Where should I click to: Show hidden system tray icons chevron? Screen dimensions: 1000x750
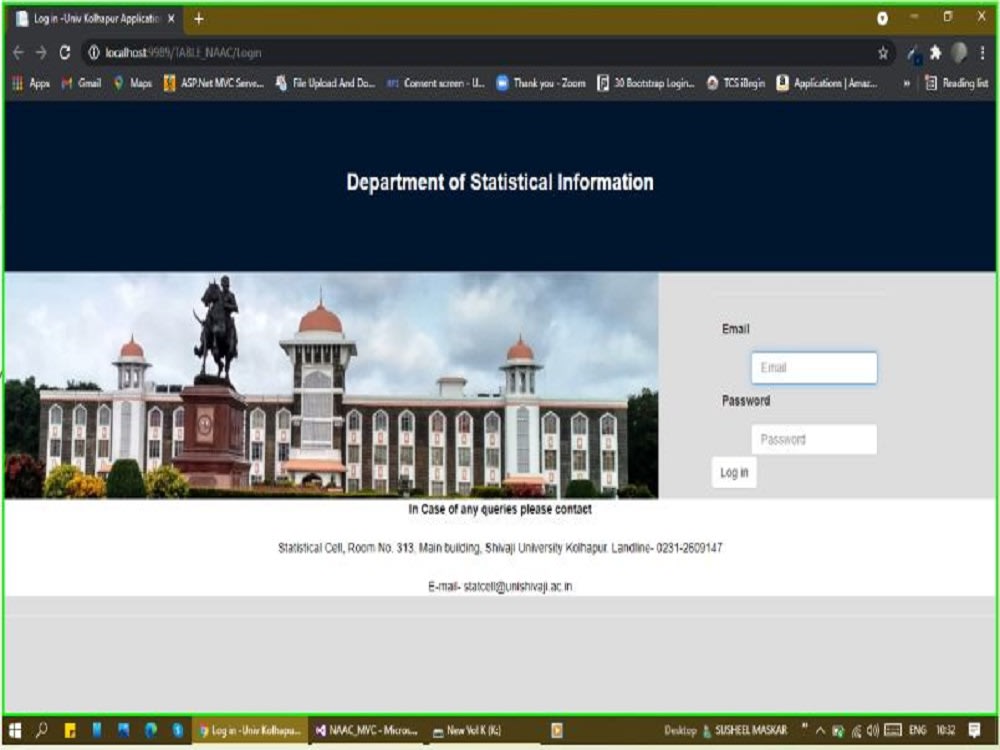point(820,731)
